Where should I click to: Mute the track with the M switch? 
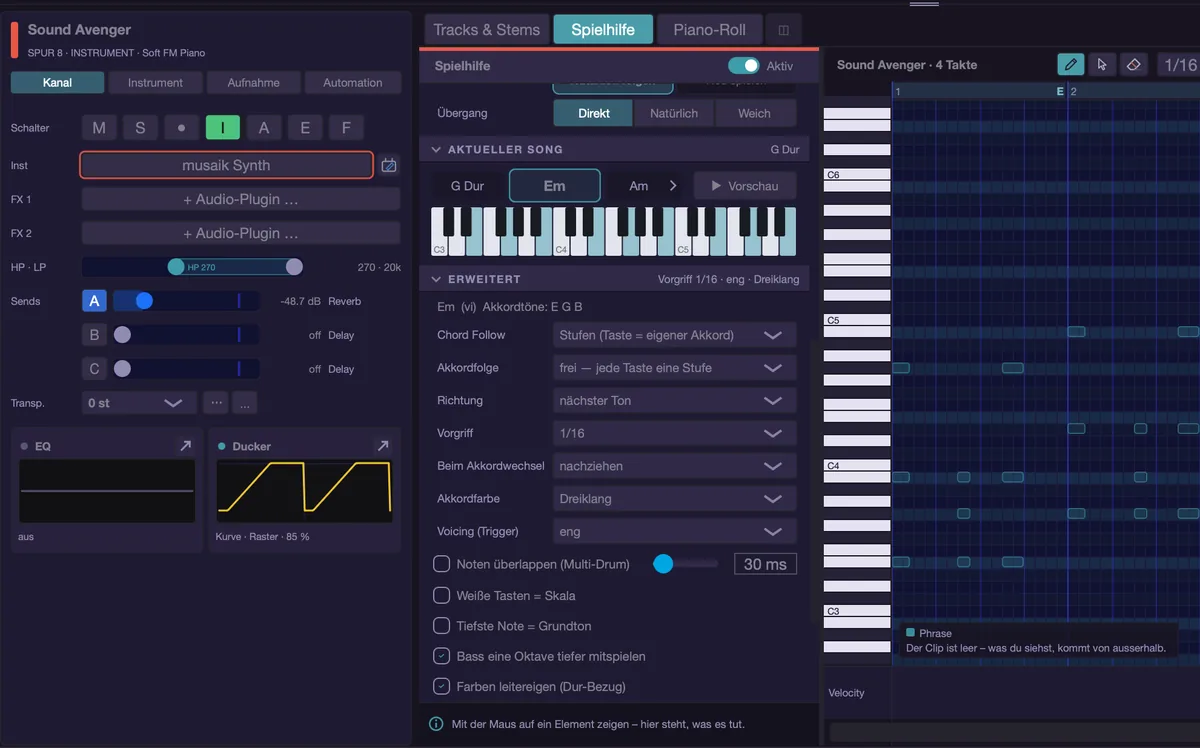[x=99, y=128]
